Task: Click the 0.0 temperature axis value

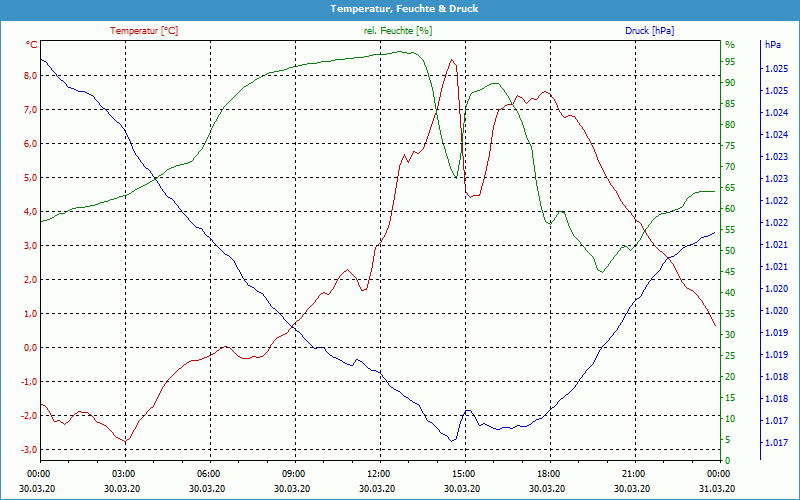Action: (30, 348)
